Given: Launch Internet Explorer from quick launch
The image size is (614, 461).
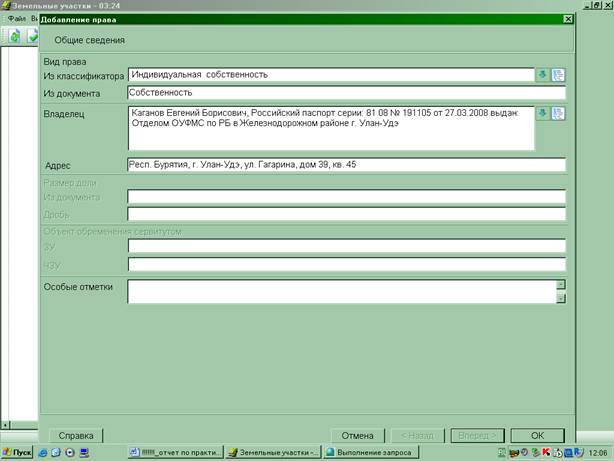Looking at the screenshot, I should (x=43, y=453).
